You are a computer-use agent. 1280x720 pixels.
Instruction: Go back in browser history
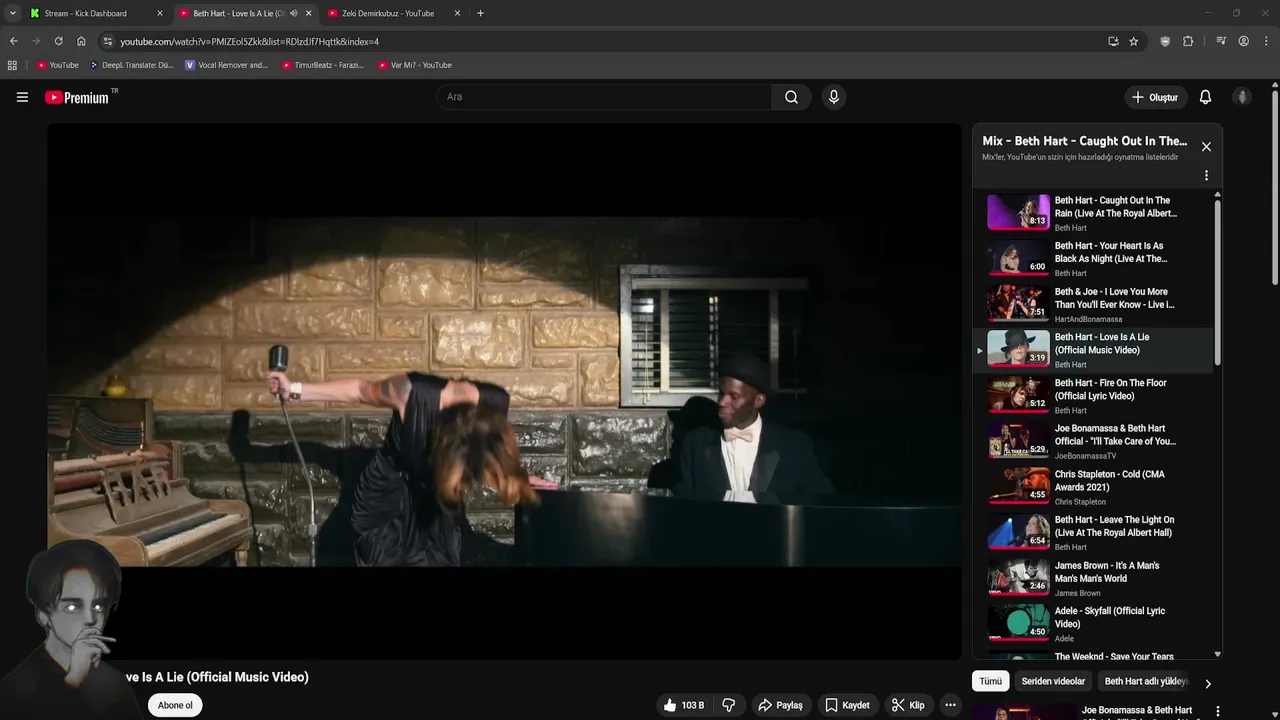tap(13, 41)
